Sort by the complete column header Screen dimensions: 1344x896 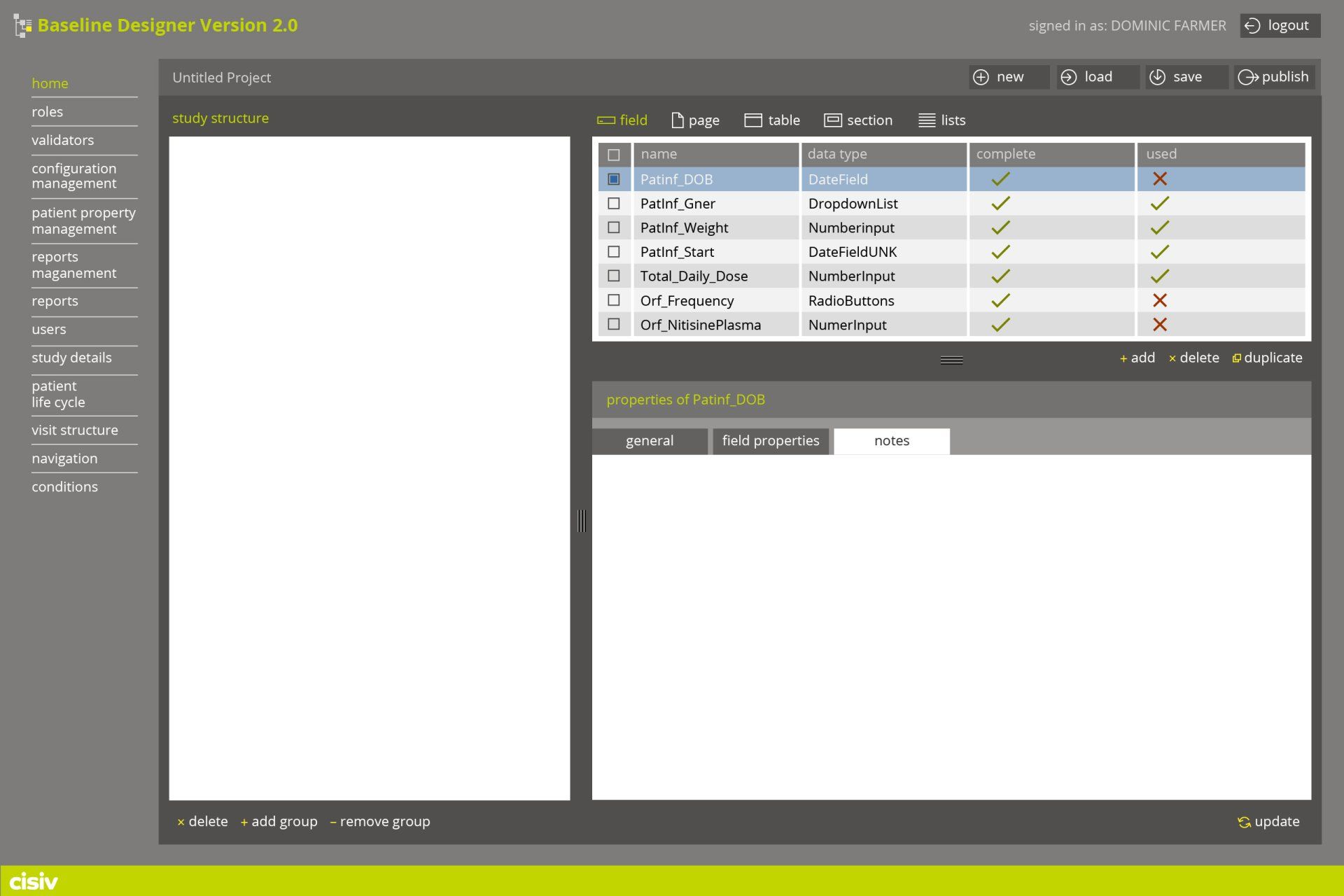pos(1051,154)
